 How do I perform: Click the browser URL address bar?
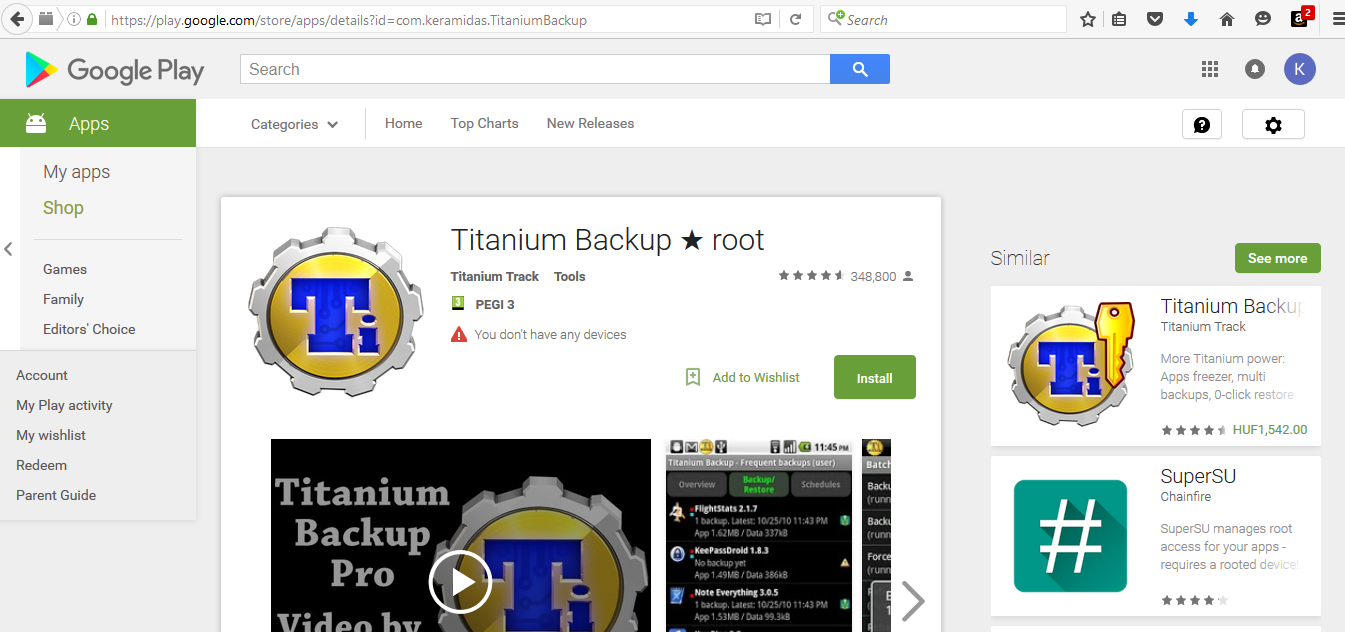430,19
